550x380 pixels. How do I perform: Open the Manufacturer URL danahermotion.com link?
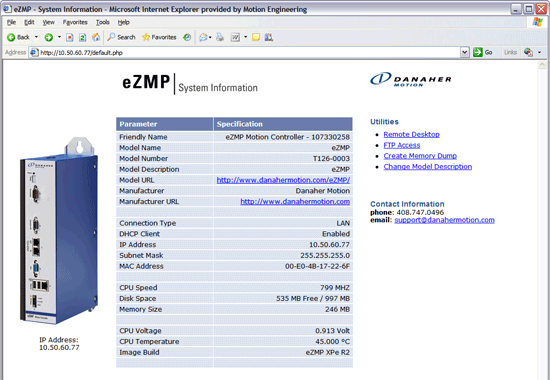pos(295,201)
